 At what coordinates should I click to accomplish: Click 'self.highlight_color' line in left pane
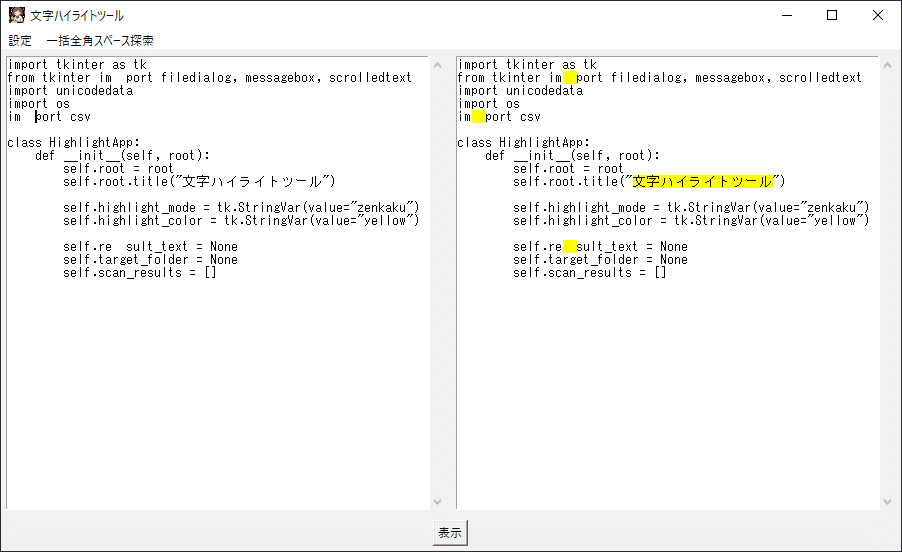pos(241,221)
